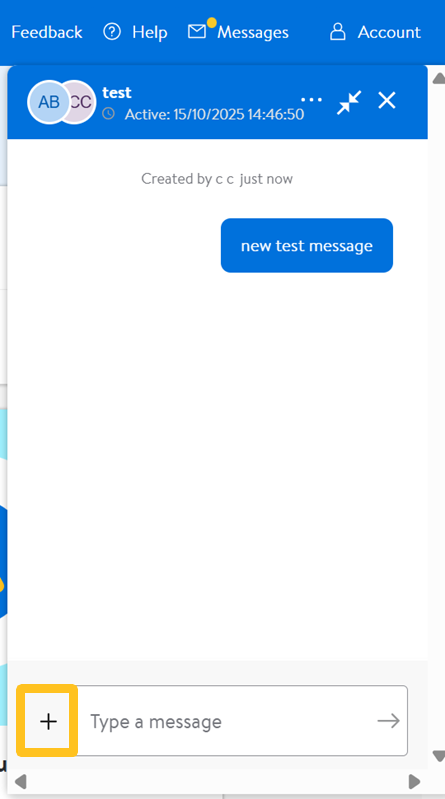This screenshot has height=799, width=445.
Task: Click the new test message bubble
Action: pos(307,246)
